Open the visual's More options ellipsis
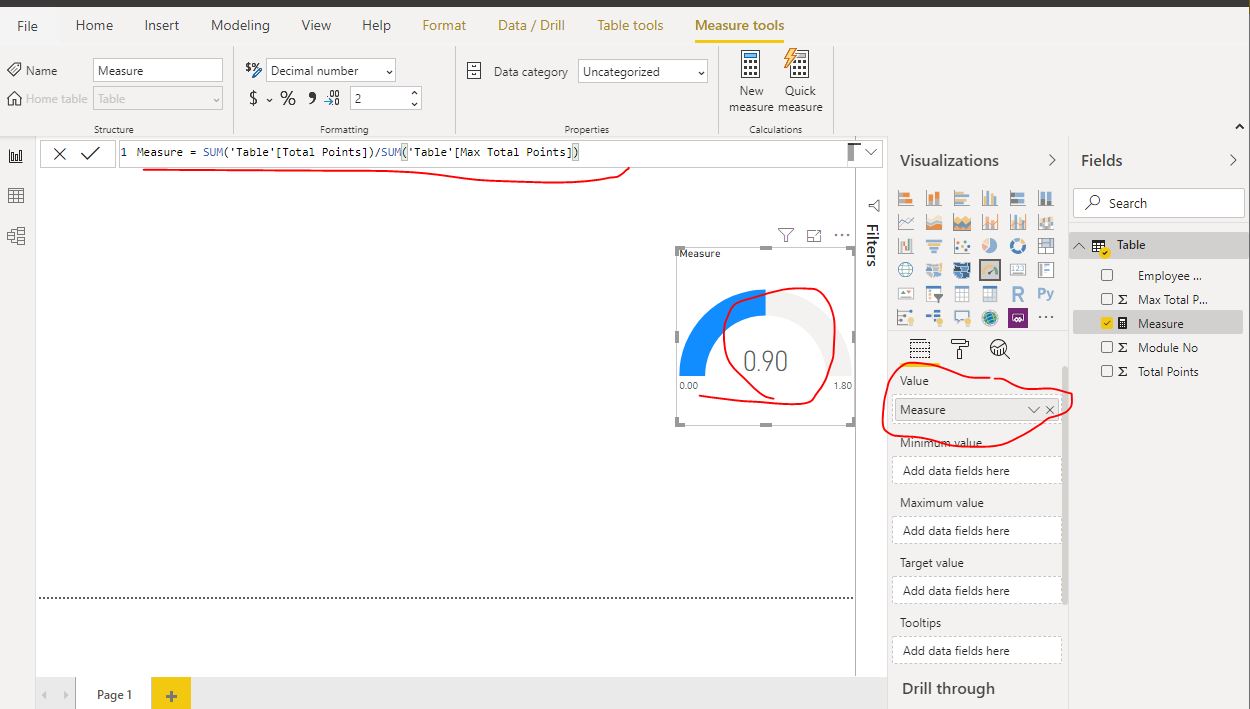Screen dimensions: 1250x709 tap(842, 235)
